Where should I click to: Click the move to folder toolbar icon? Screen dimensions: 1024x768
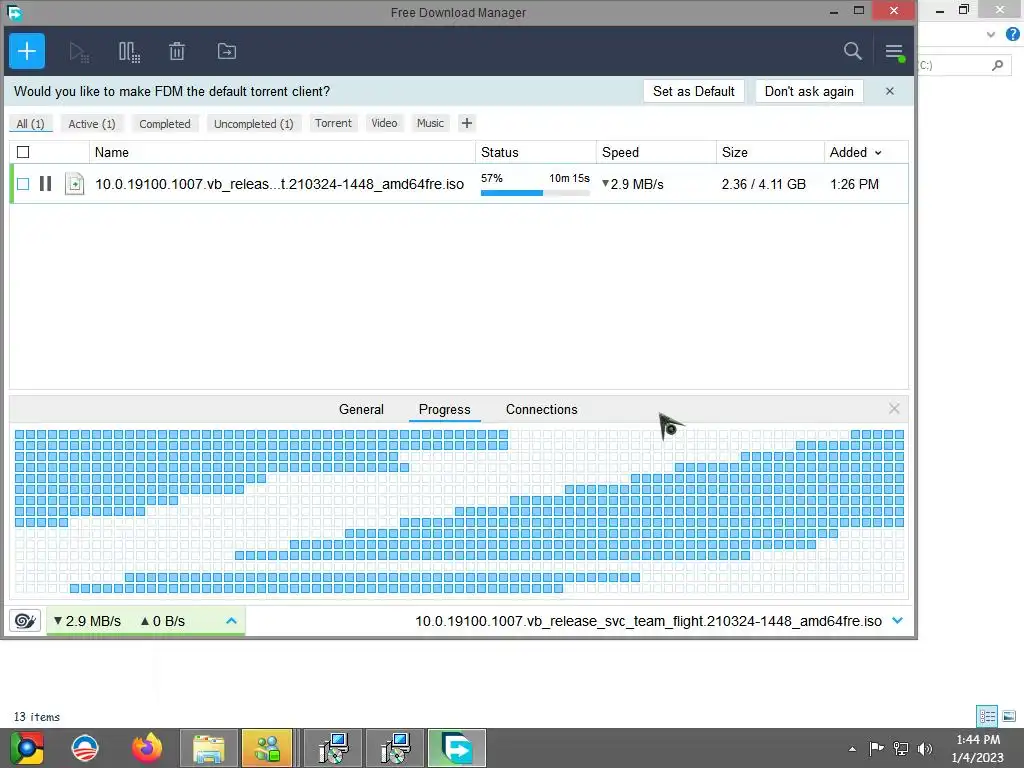coord(227,51)
